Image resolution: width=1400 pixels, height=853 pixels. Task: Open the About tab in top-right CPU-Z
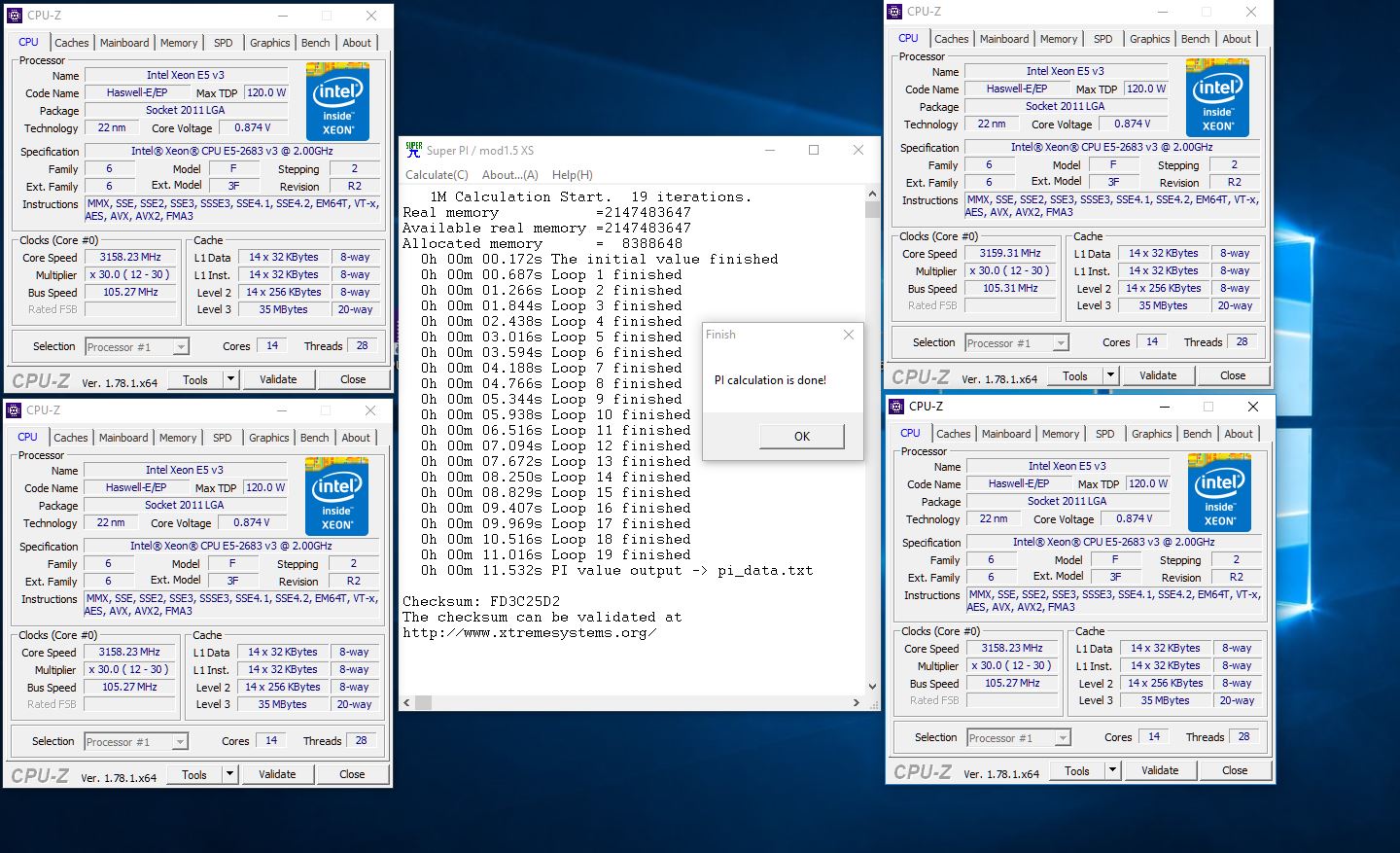(x=1237, y=39)
